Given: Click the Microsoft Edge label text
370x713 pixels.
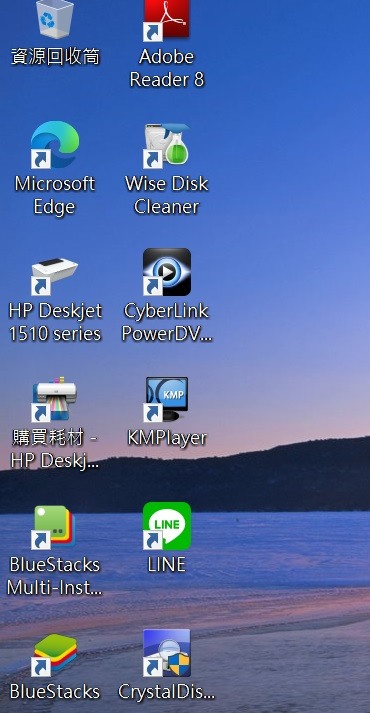Looking at the screenshot, I should (55, 196).
